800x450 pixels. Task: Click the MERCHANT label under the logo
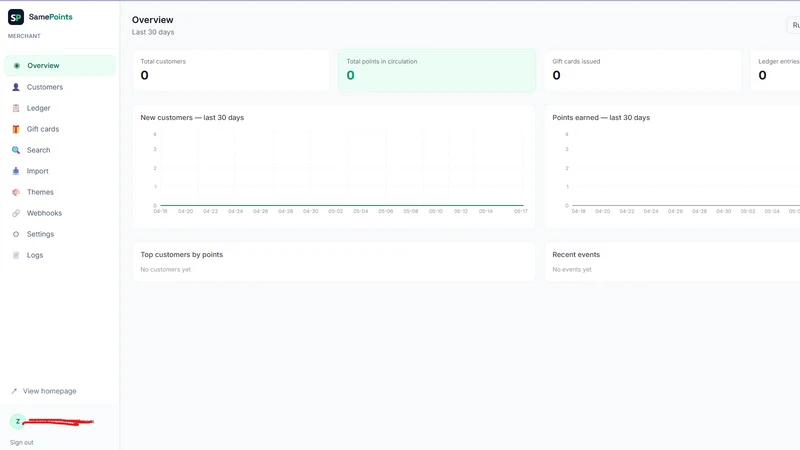tap(24, 36)
